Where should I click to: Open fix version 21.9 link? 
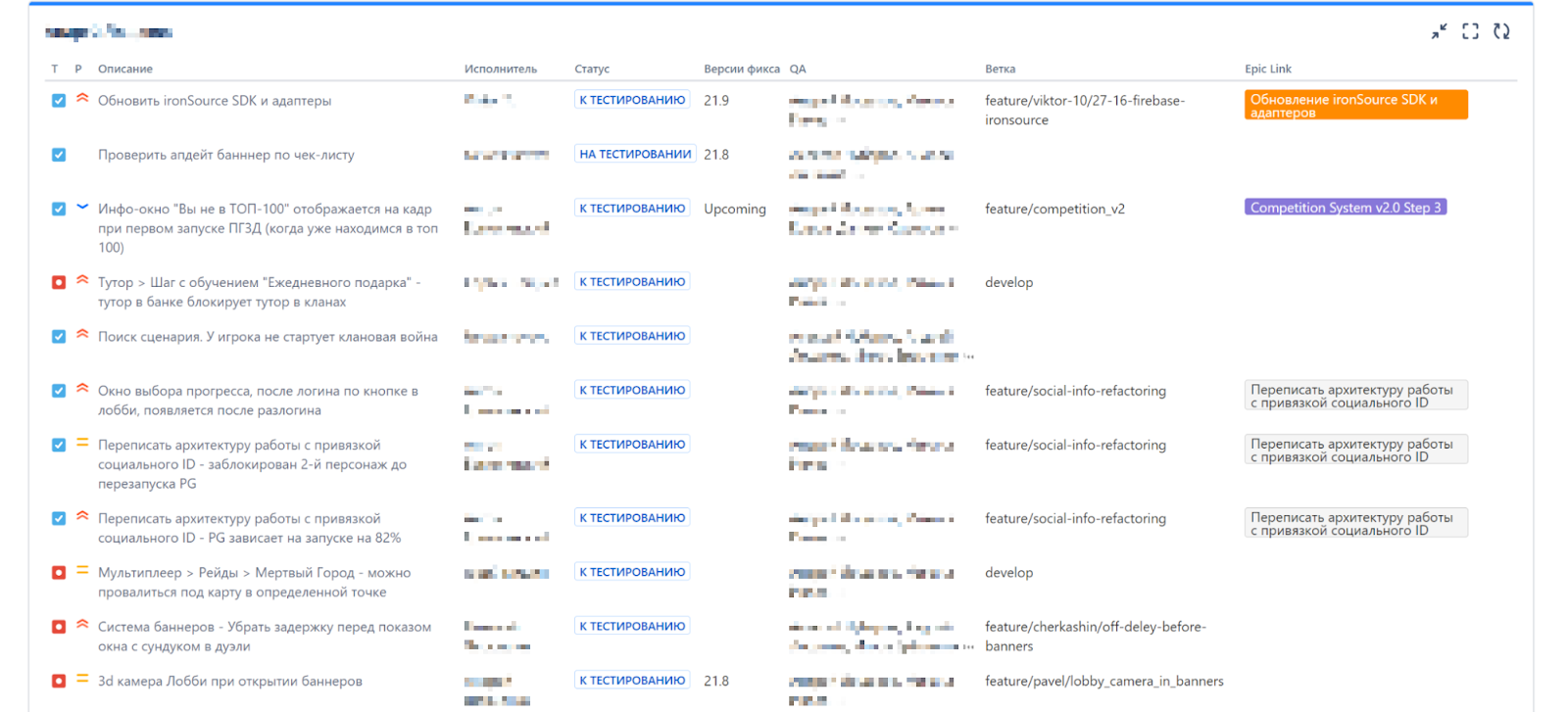tap(716, 101)
